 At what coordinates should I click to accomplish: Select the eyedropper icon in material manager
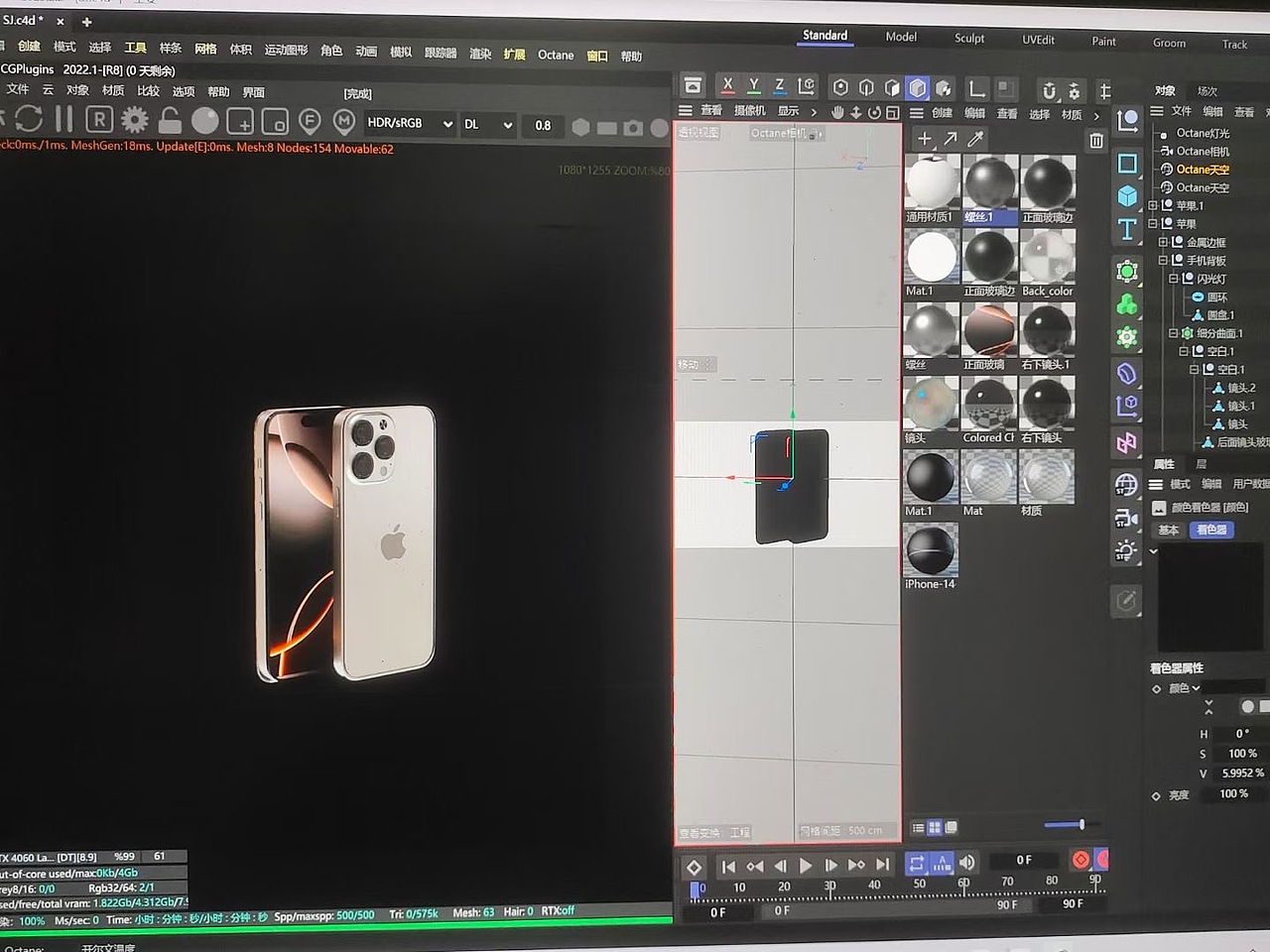[973, 140]
